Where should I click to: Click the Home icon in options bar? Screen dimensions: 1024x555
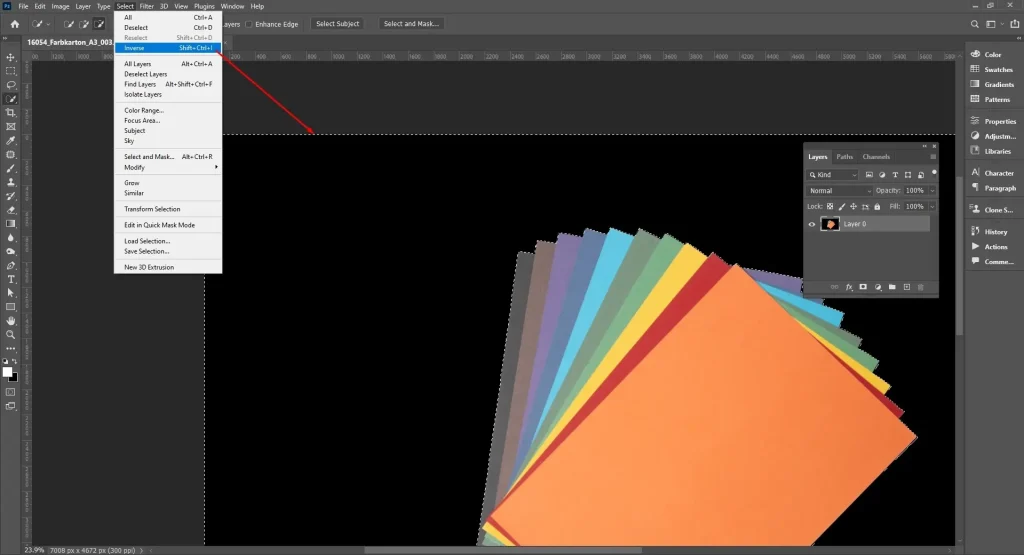pos(14,24)
